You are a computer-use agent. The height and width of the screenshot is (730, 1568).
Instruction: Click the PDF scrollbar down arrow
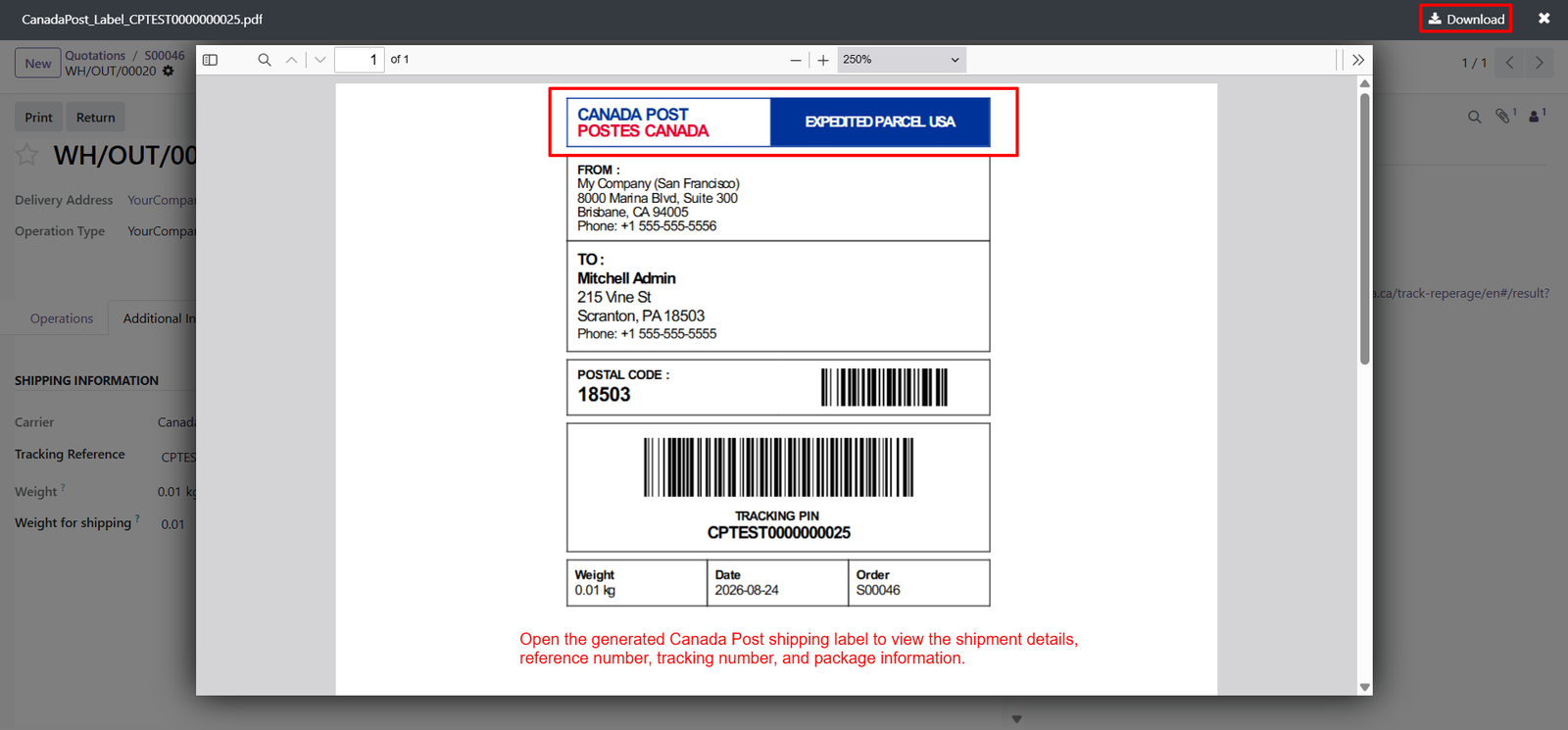1365,688
